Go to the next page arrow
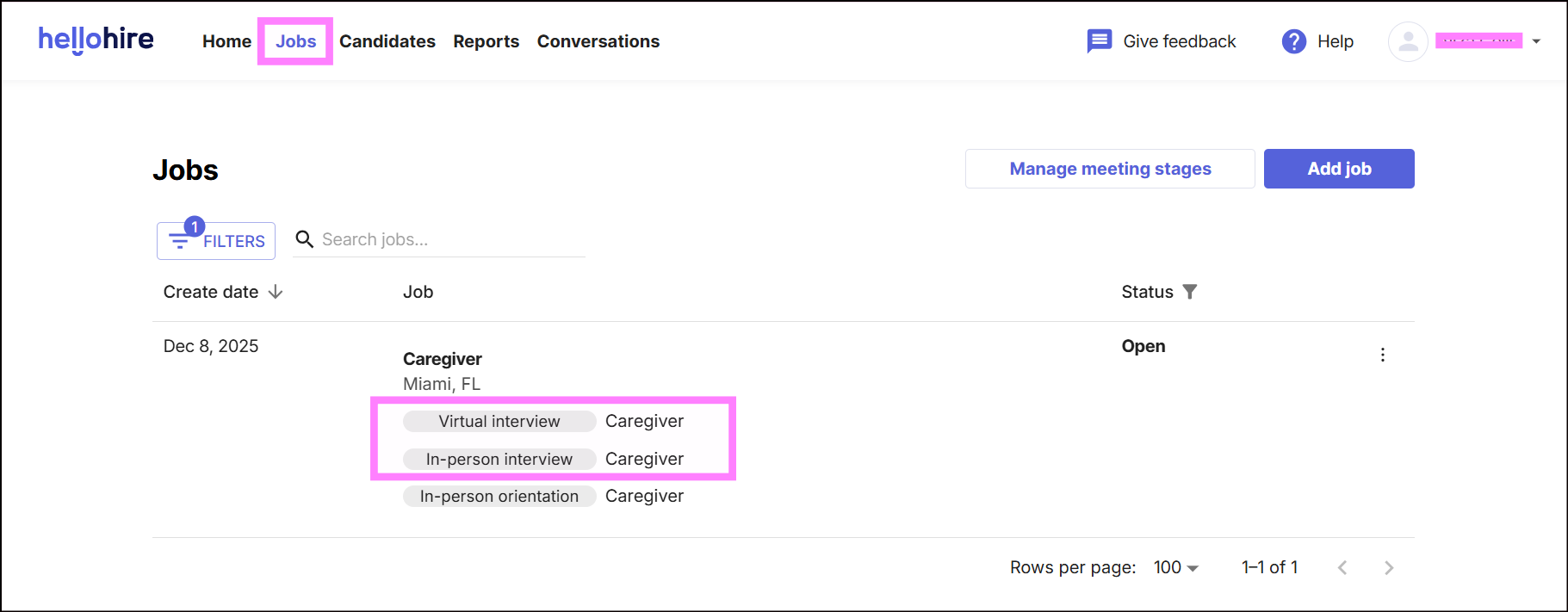The image size is (1568, 612). tap(1388, 567)
